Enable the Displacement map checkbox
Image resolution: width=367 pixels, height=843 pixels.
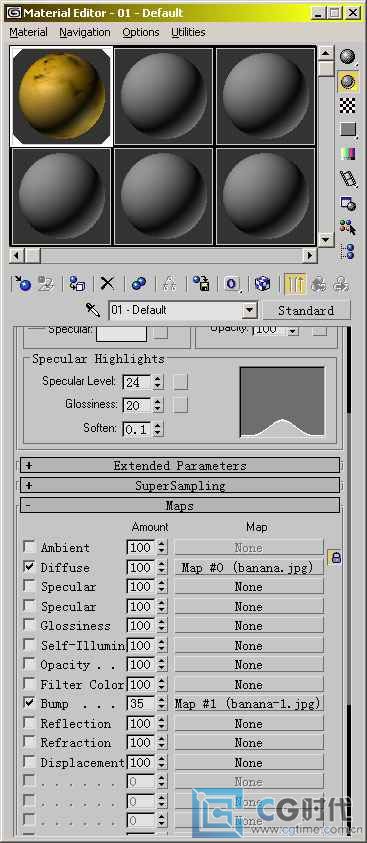(30, 763)
